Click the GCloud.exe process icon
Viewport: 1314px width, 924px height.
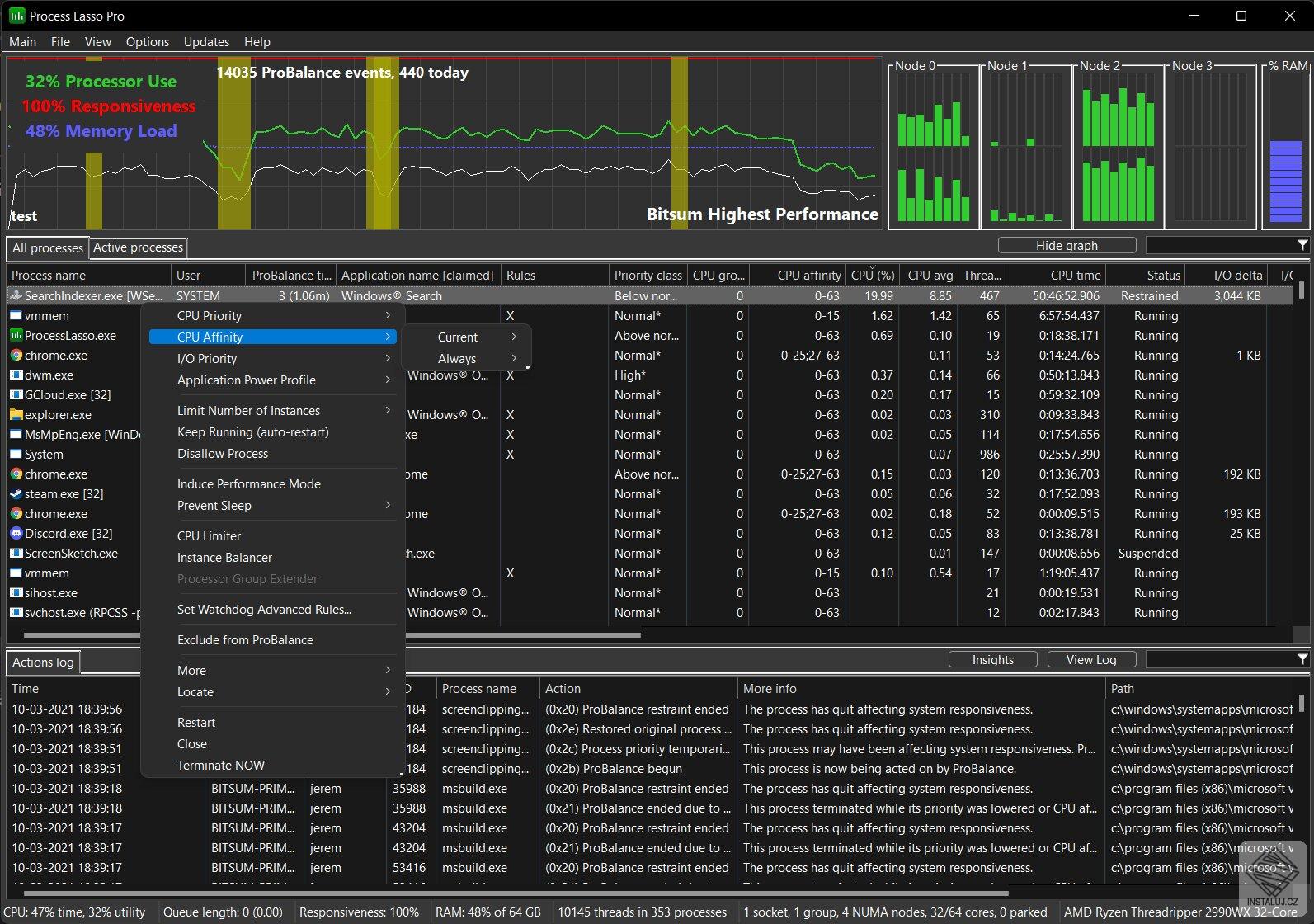pos(16,394)
